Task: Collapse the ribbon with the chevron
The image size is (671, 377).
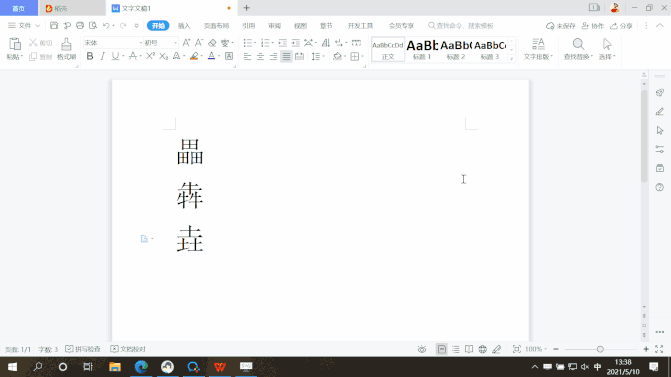Action: tap(660, 26)
